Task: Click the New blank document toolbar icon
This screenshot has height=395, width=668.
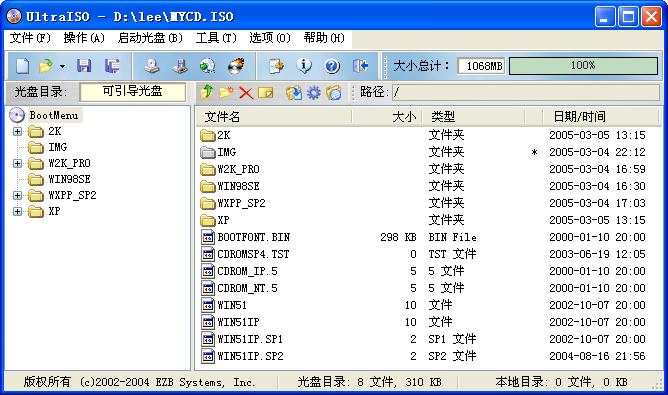Action: click(22, 66)
